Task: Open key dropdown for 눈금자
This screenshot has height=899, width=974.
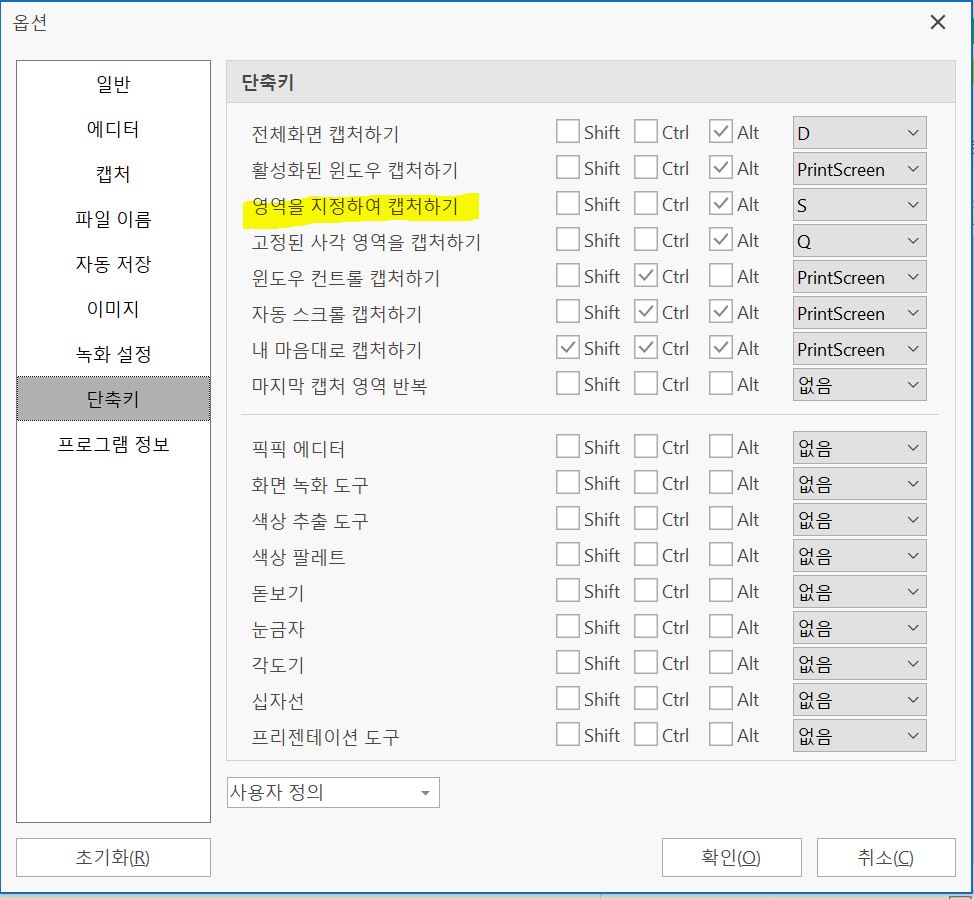Action: 860,628
